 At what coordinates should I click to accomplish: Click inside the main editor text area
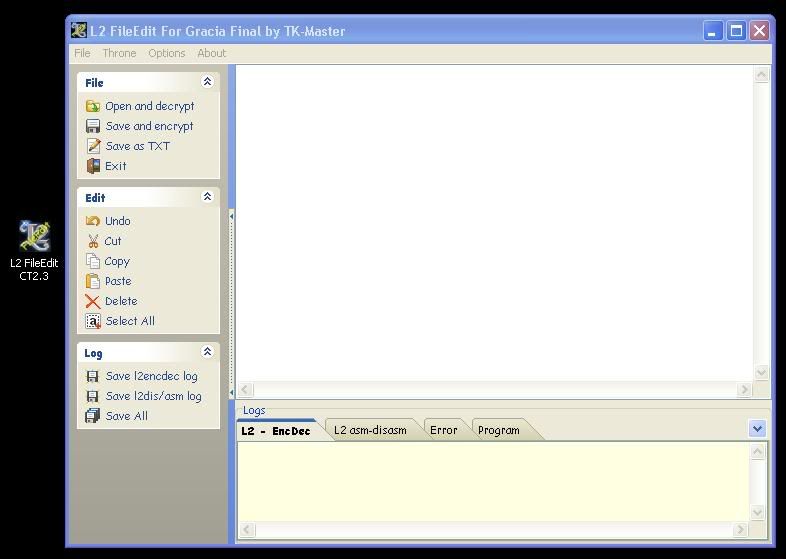click(494, 223)
